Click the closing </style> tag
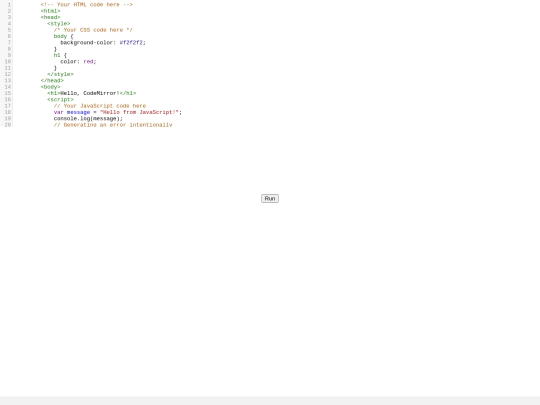The image size is (540, 405). coord(60,74)
